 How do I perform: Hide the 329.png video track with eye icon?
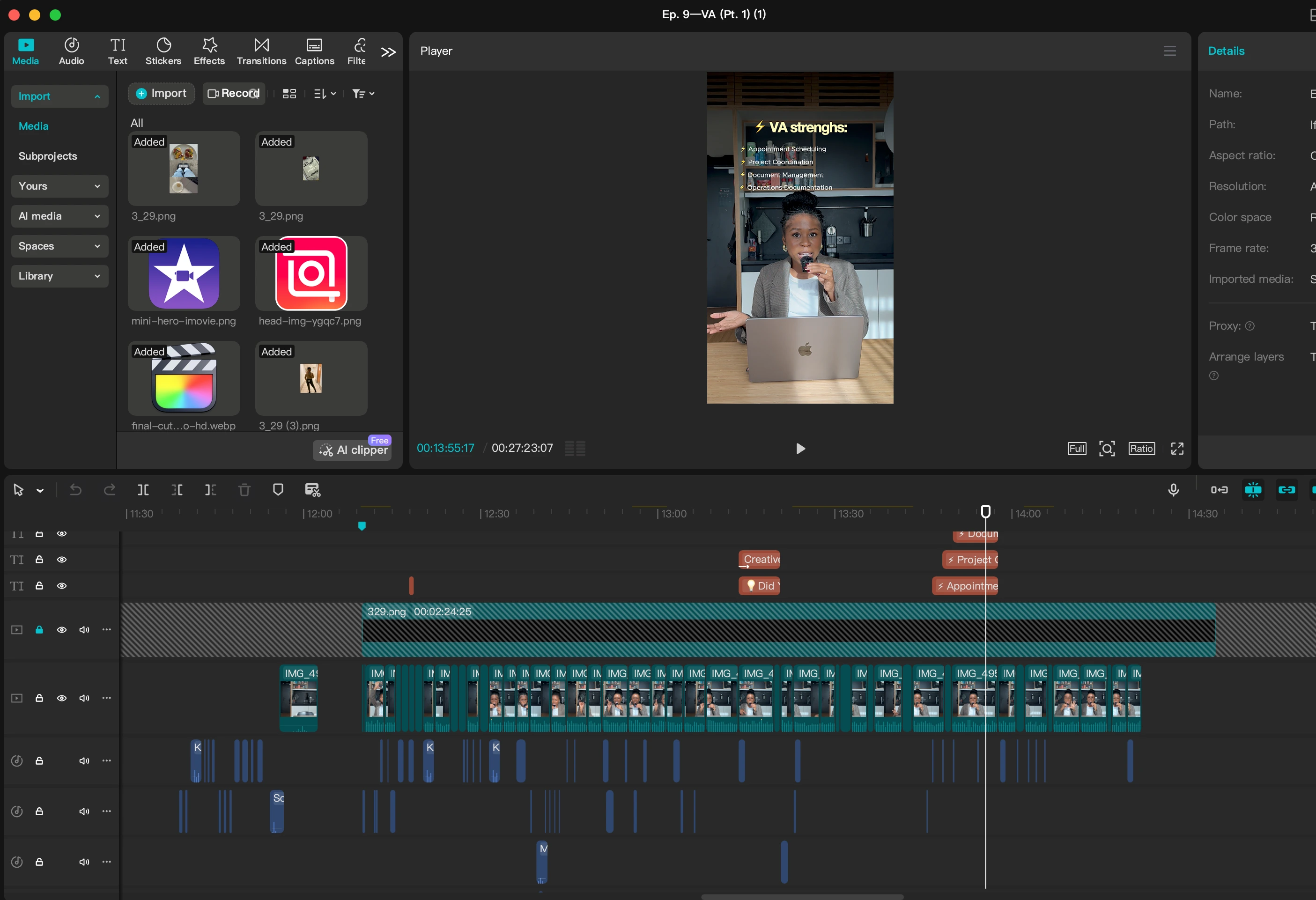coord(62,630)
